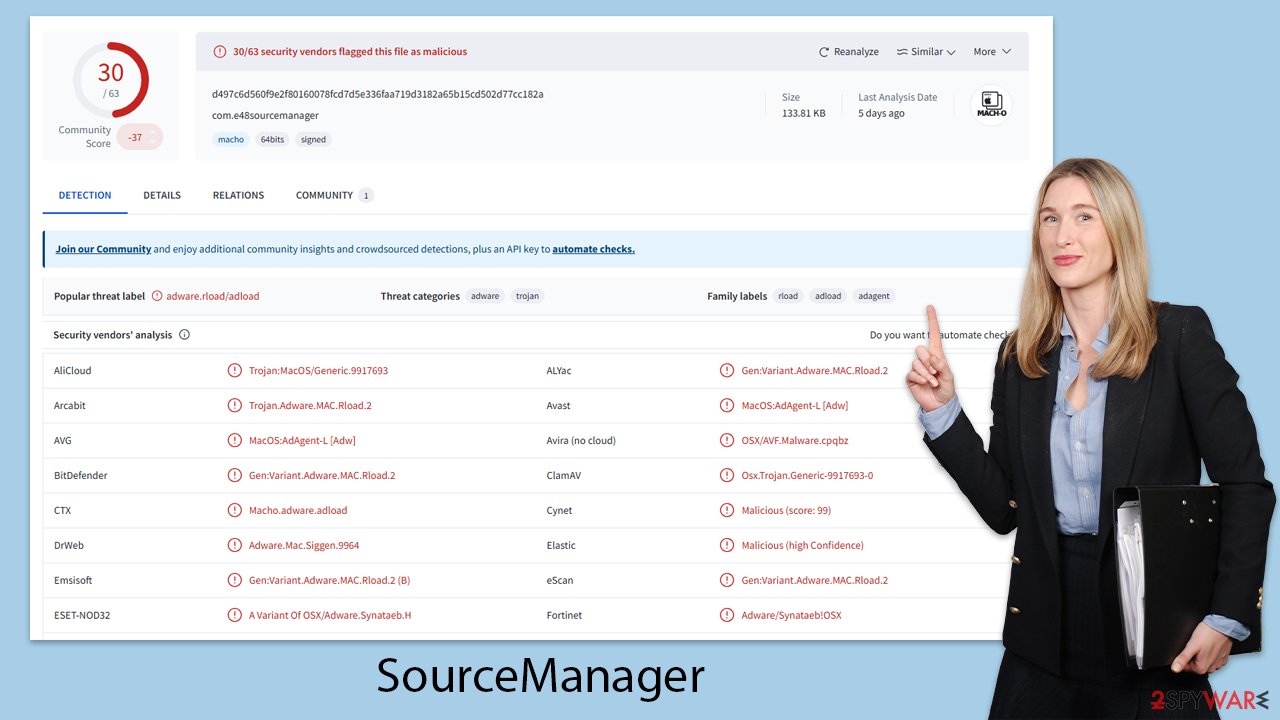Click alert icon in ESET-NOD32 row

pos(235,615)
